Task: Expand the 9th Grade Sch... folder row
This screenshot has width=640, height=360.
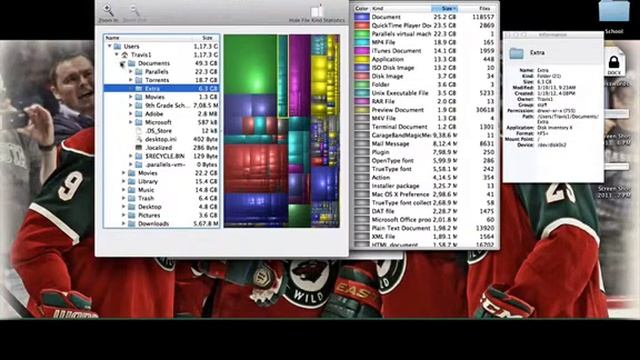Action: coord(131,105)
